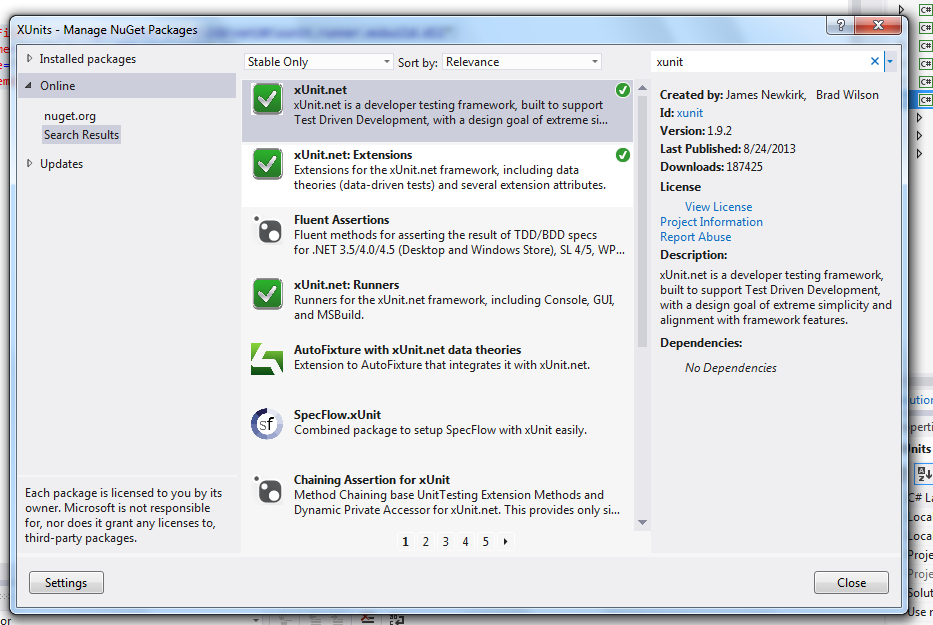Select nuget.org source

point(70,116)
